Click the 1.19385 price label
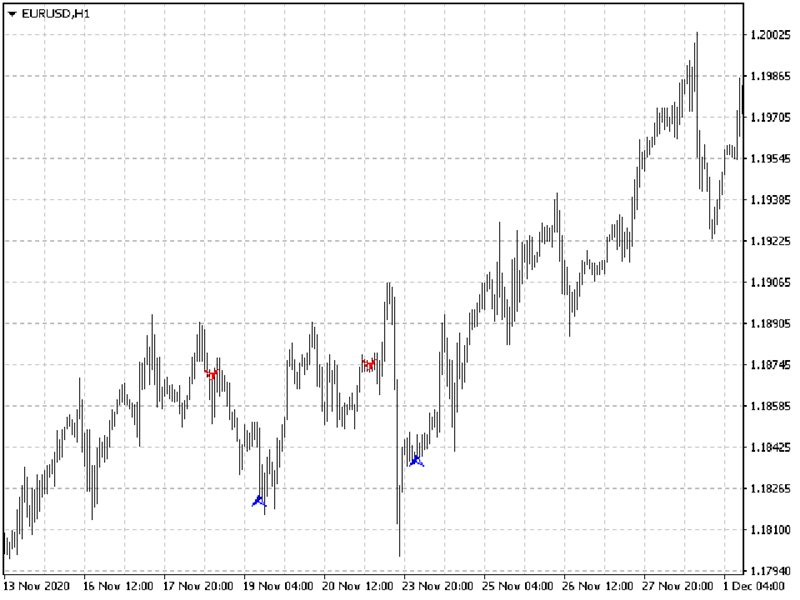 point(770,199)
